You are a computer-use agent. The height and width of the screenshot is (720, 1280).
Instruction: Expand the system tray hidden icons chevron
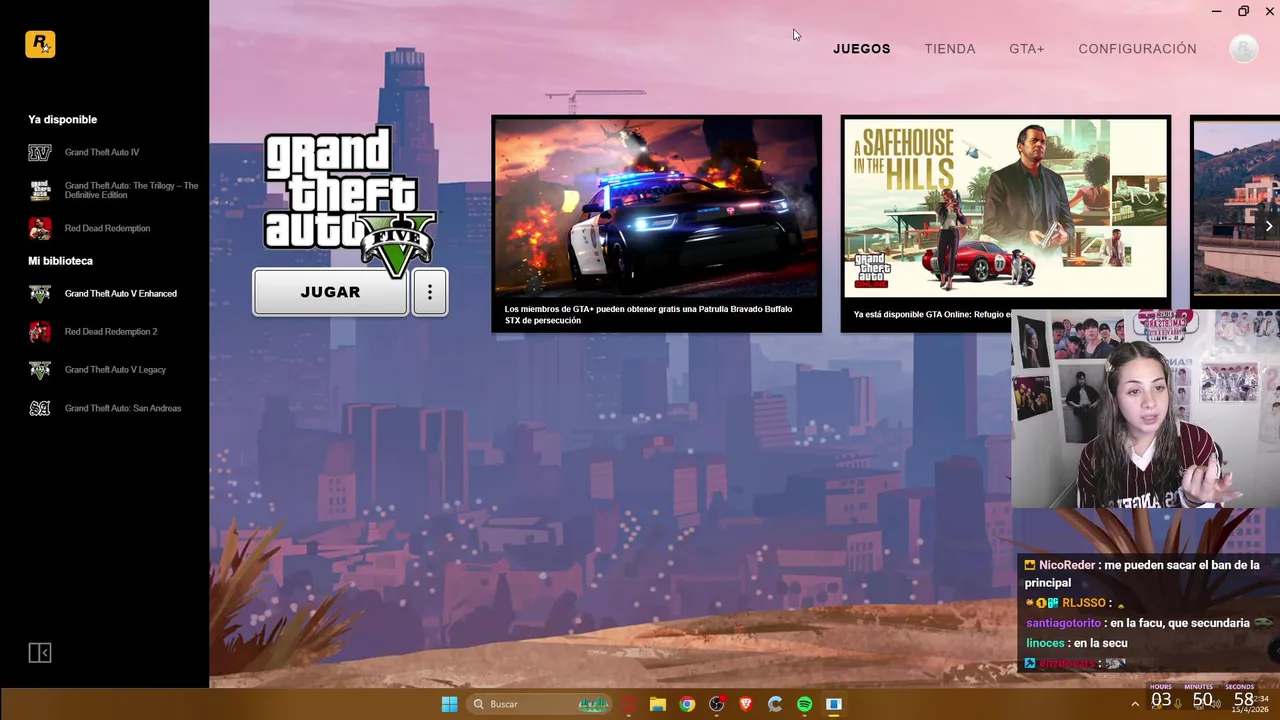click(1134, 704)
